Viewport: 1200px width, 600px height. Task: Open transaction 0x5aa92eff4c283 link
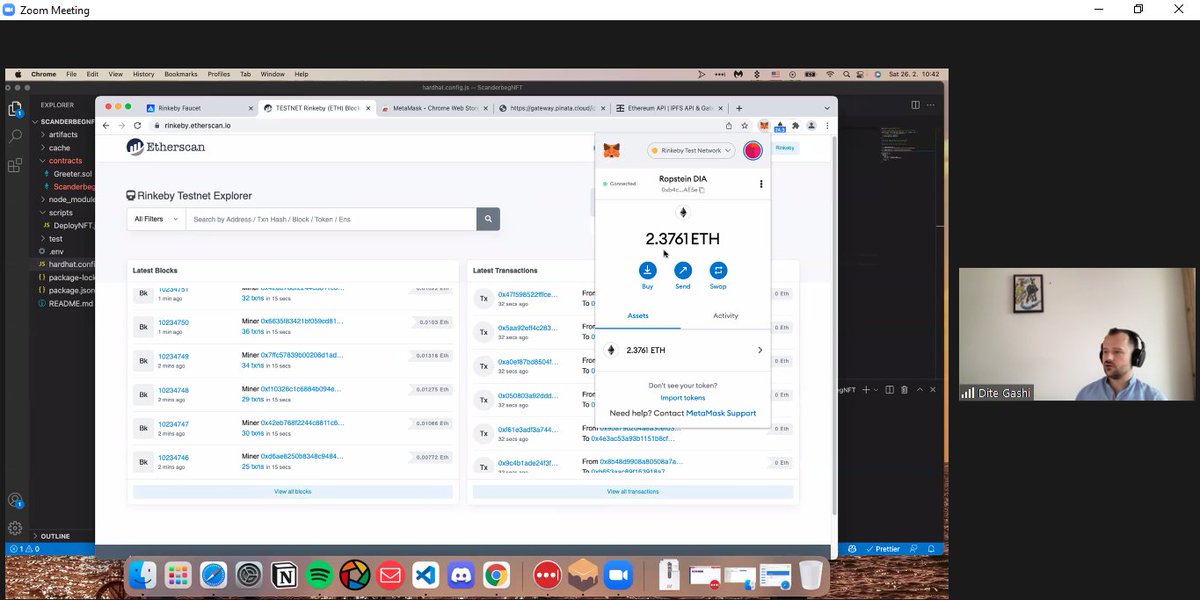(x=528, y=327)
